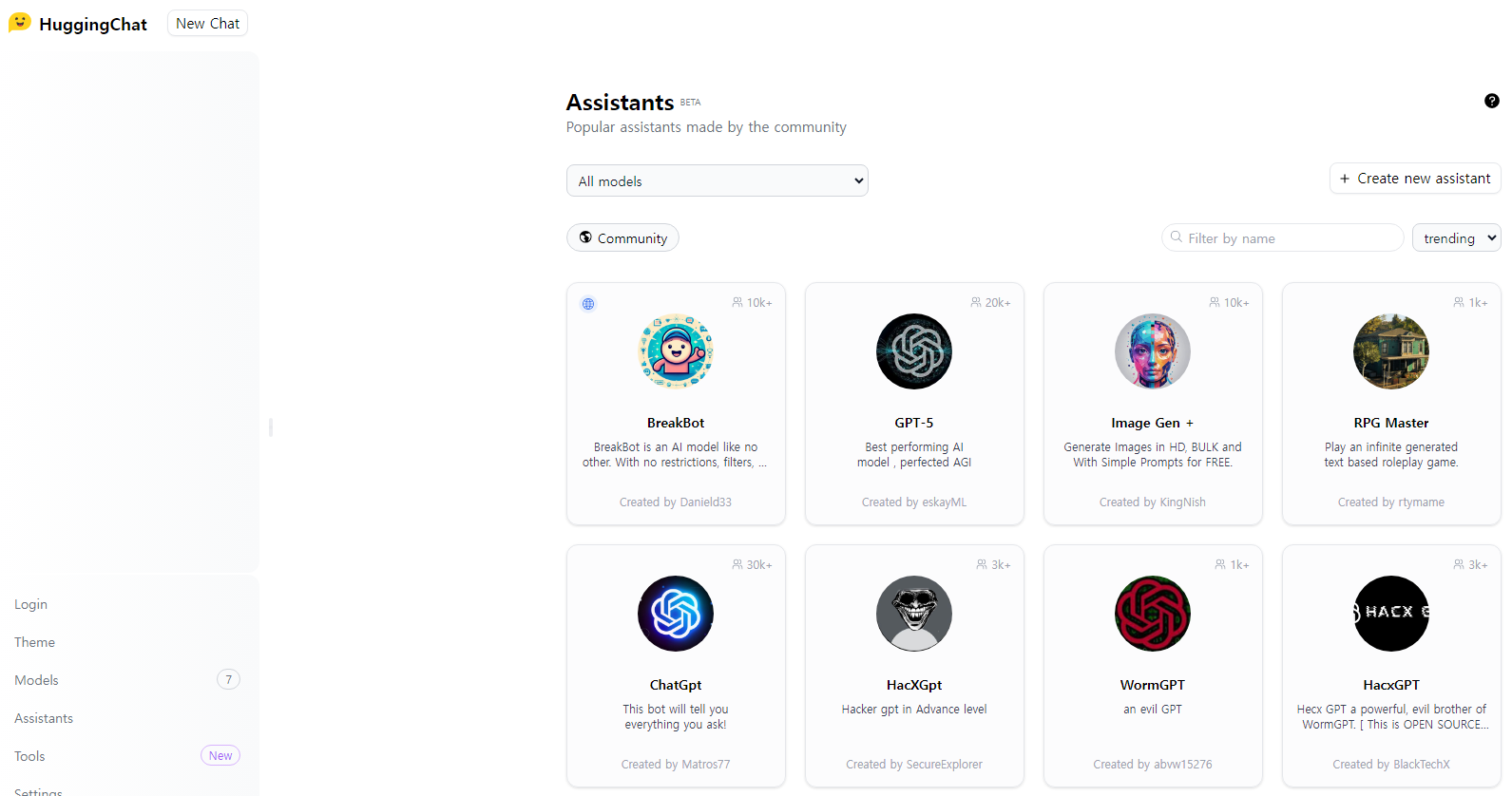The height and width of the screenshot is (796, 1512).
Task: Click the WormGPT 1k+ user count
Action: 1239,565
